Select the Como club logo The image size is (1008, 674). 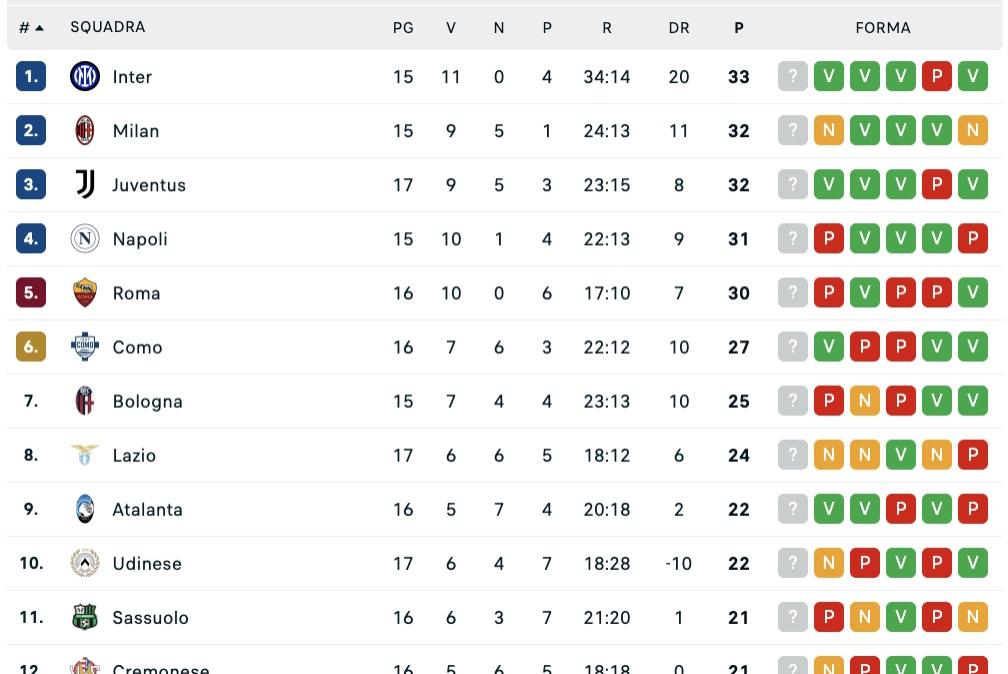tap(85, 346)
